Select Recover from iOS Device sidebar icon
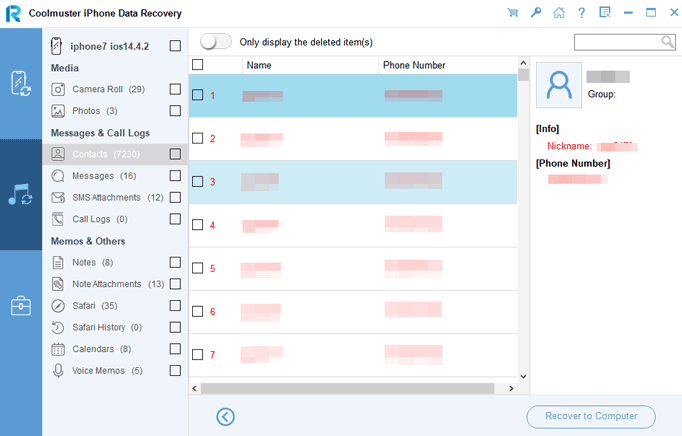Viewport: 682px width, 436px height. [x=20, y=84]
